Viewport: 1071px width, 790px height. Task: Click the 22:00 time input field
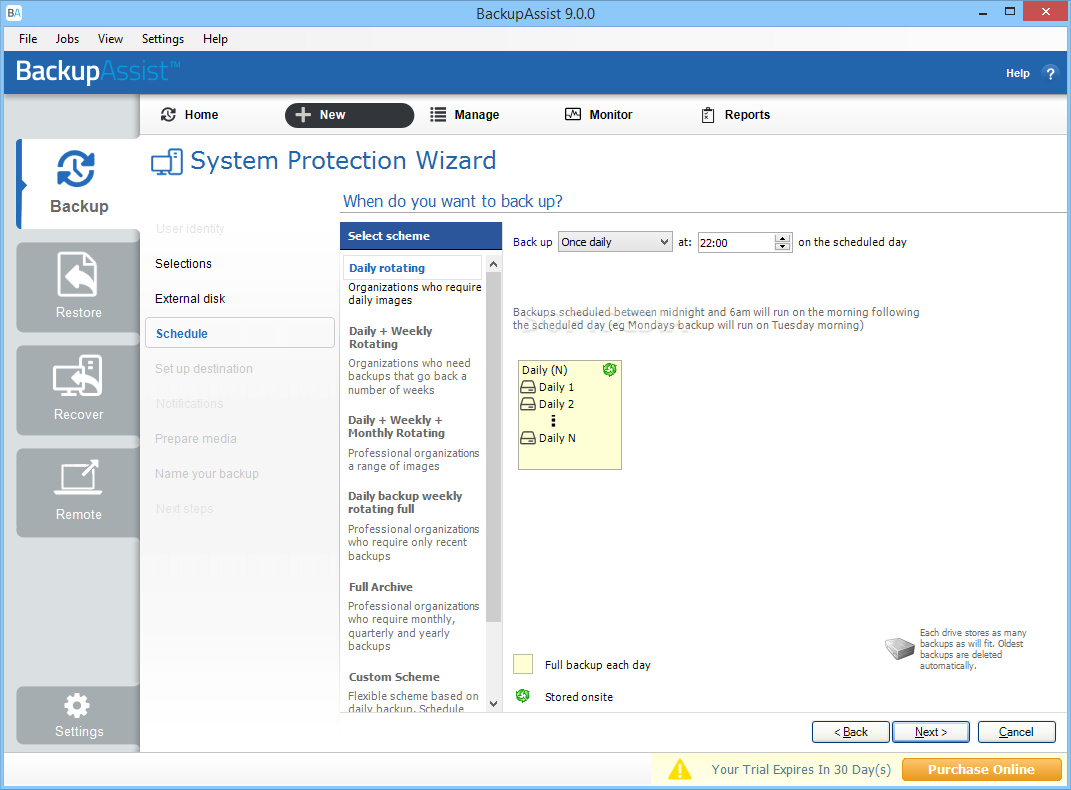coord(736,242)
